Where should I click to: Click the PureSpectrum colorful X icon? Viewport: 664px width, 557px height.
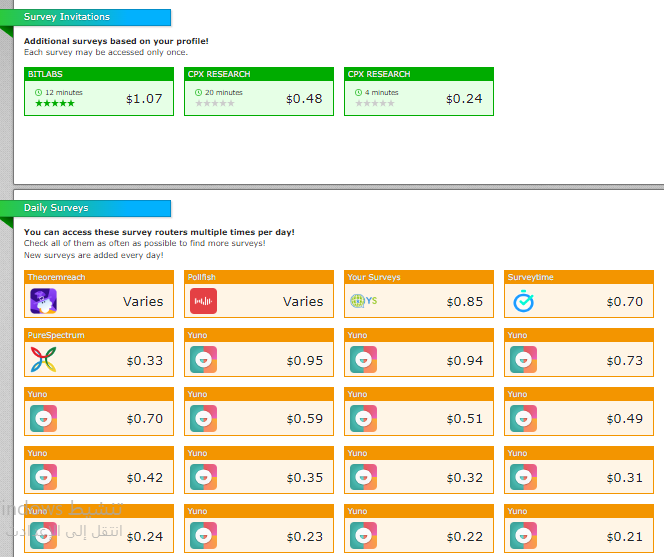pyautogui.click(x=43, y=360)
